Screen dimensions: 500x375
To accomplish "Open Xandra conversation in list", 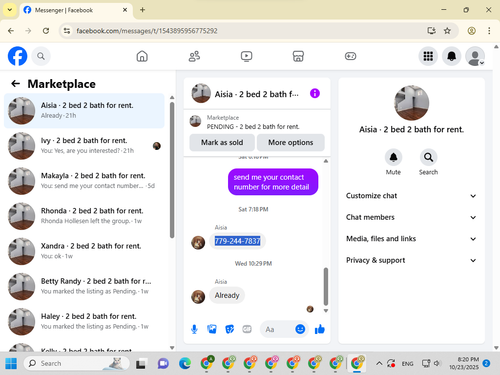I will tap(84, 251).
